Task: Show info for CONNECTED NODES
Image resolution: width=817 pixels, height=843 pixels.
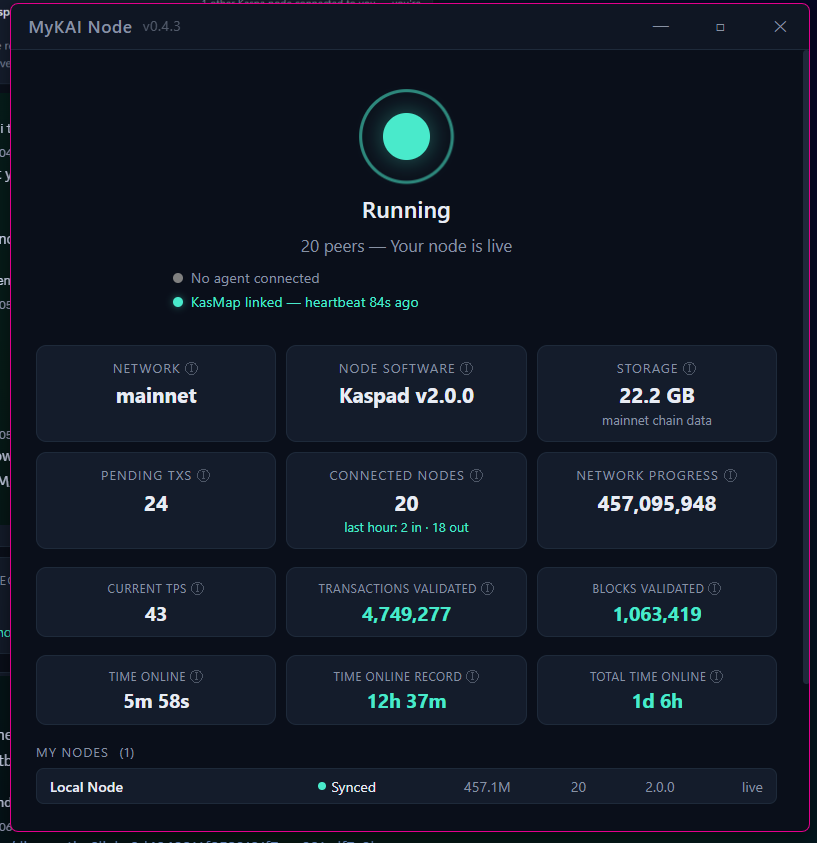Action: (476, 475)
